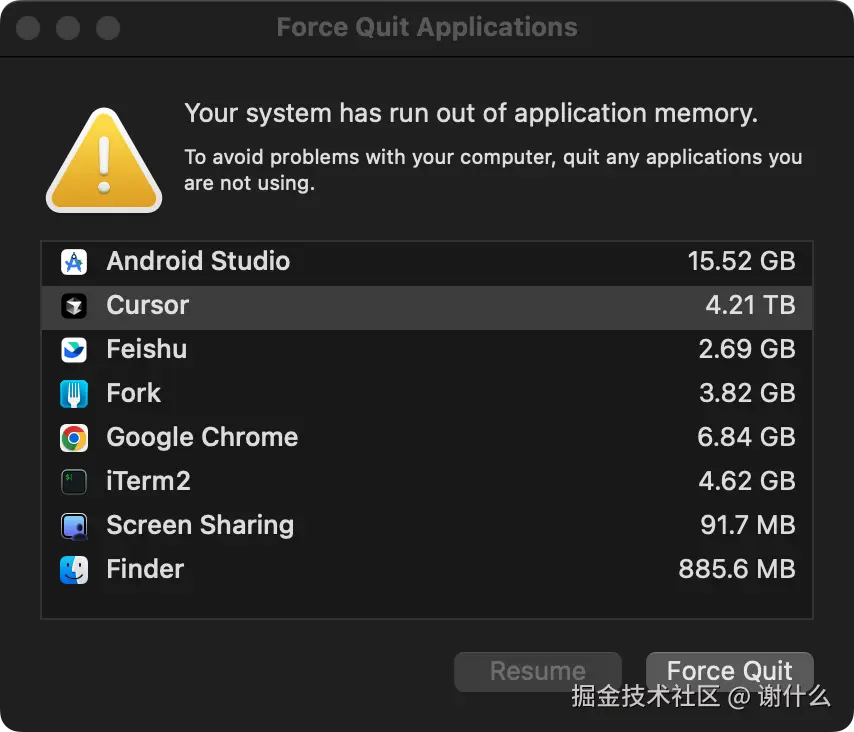This screenshot has height=732, width=854.
Task: Select the Screen Sharing name in list
Action: click(x=200, y=526)
